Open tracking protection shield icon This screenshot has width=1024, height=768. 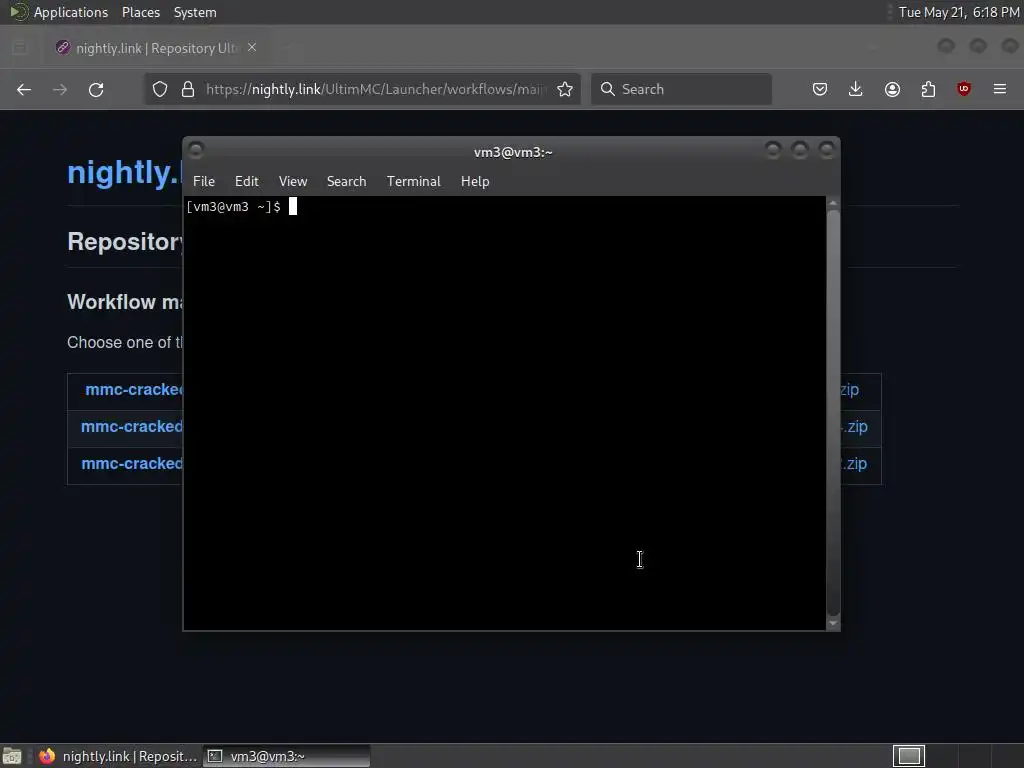tap(160, 89)
